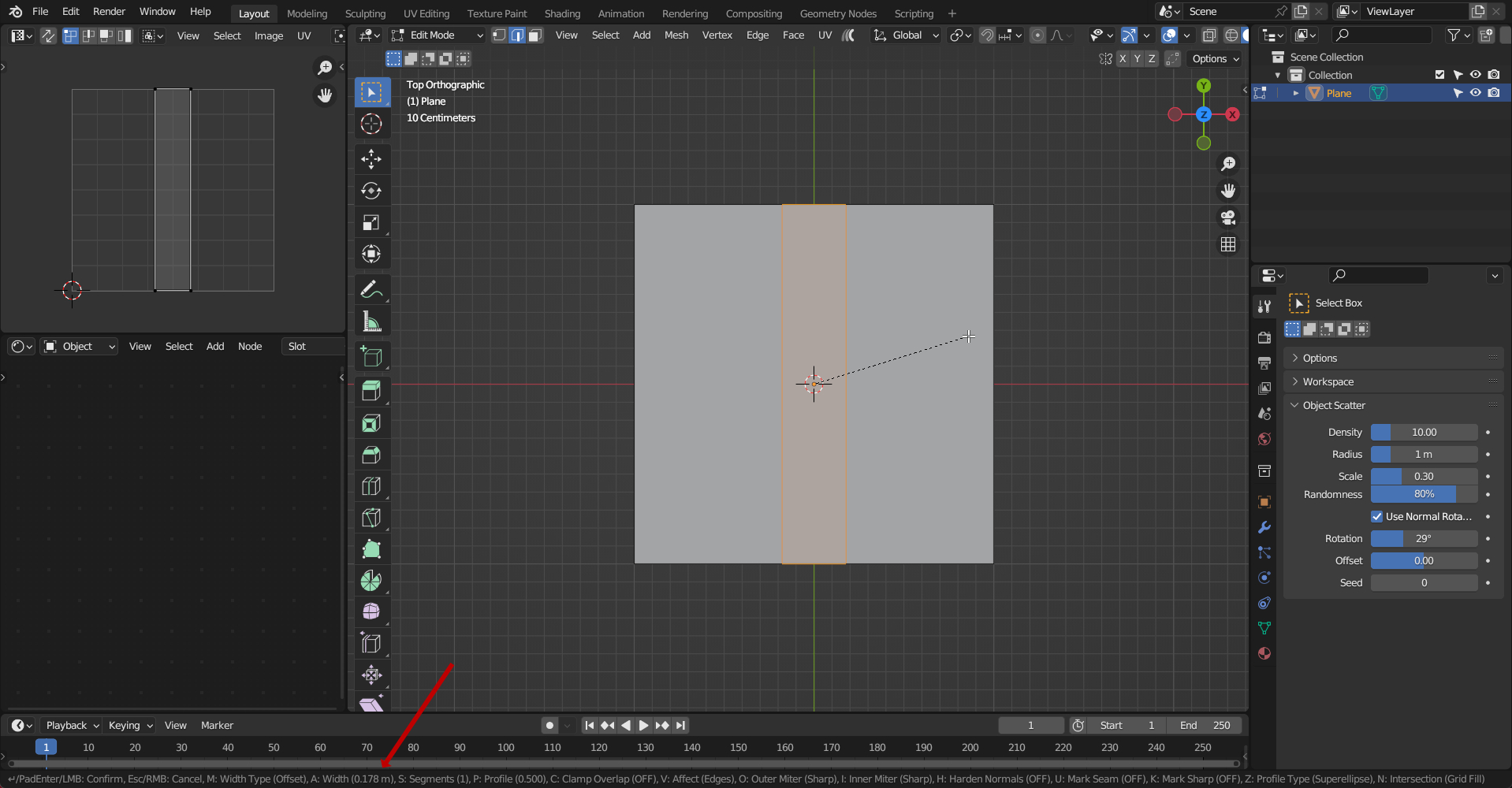Activate the Transform tool

point(371,254)
